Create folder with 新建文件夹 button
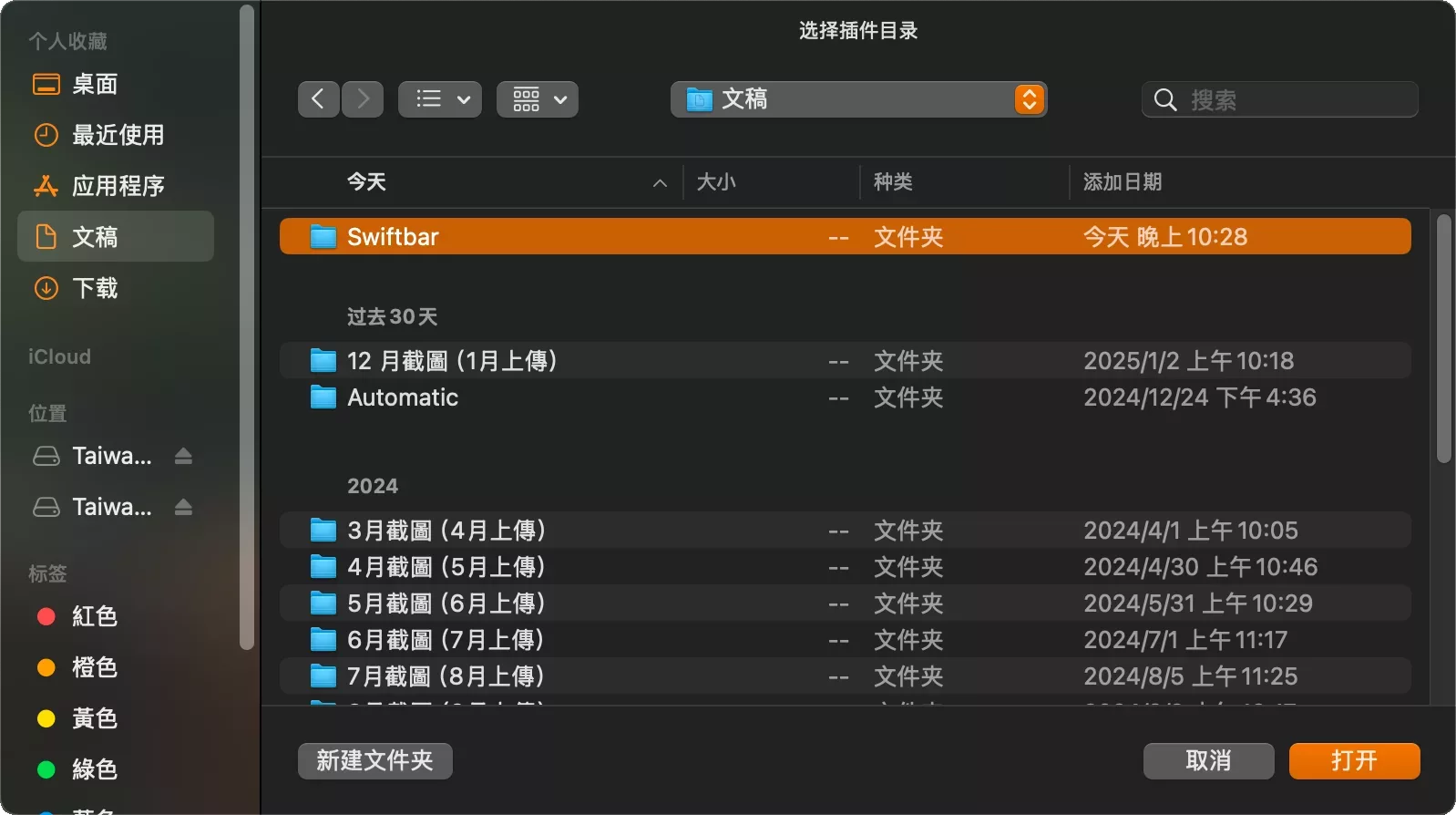The height and width of the screenshot is (815, 1456). coord(374,761)
